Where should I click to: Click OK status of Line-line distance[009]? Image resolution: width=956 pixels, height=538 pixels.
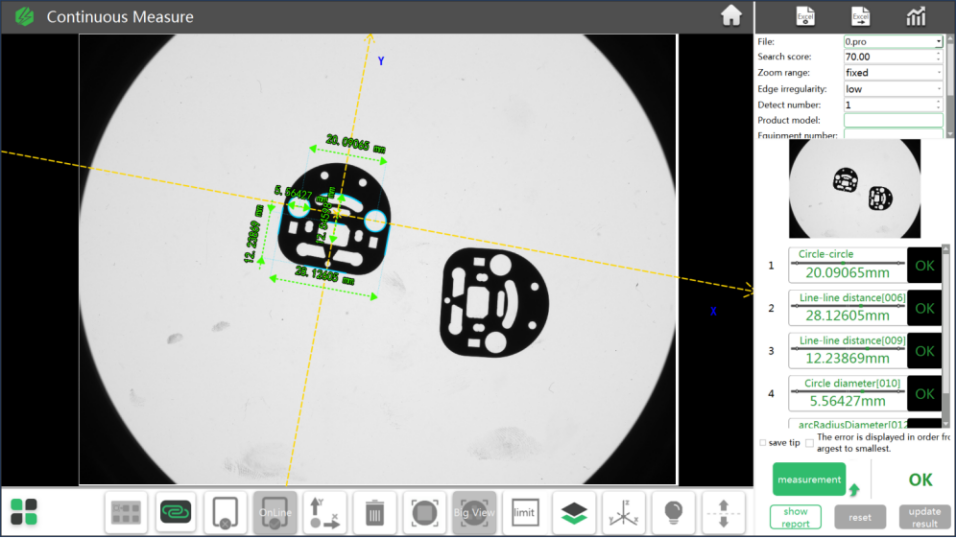click(x=924, y=351)
